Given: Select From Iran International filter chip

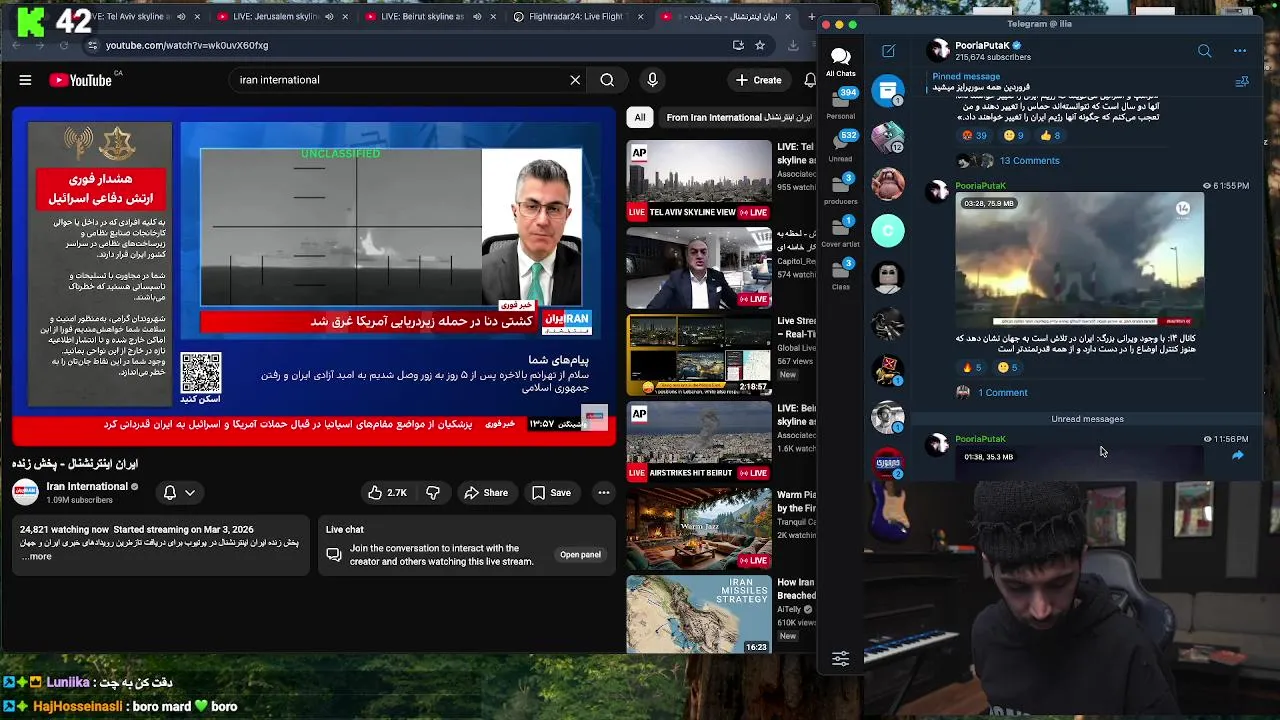Looking at the screenshot, I should [x=739, y=117].
